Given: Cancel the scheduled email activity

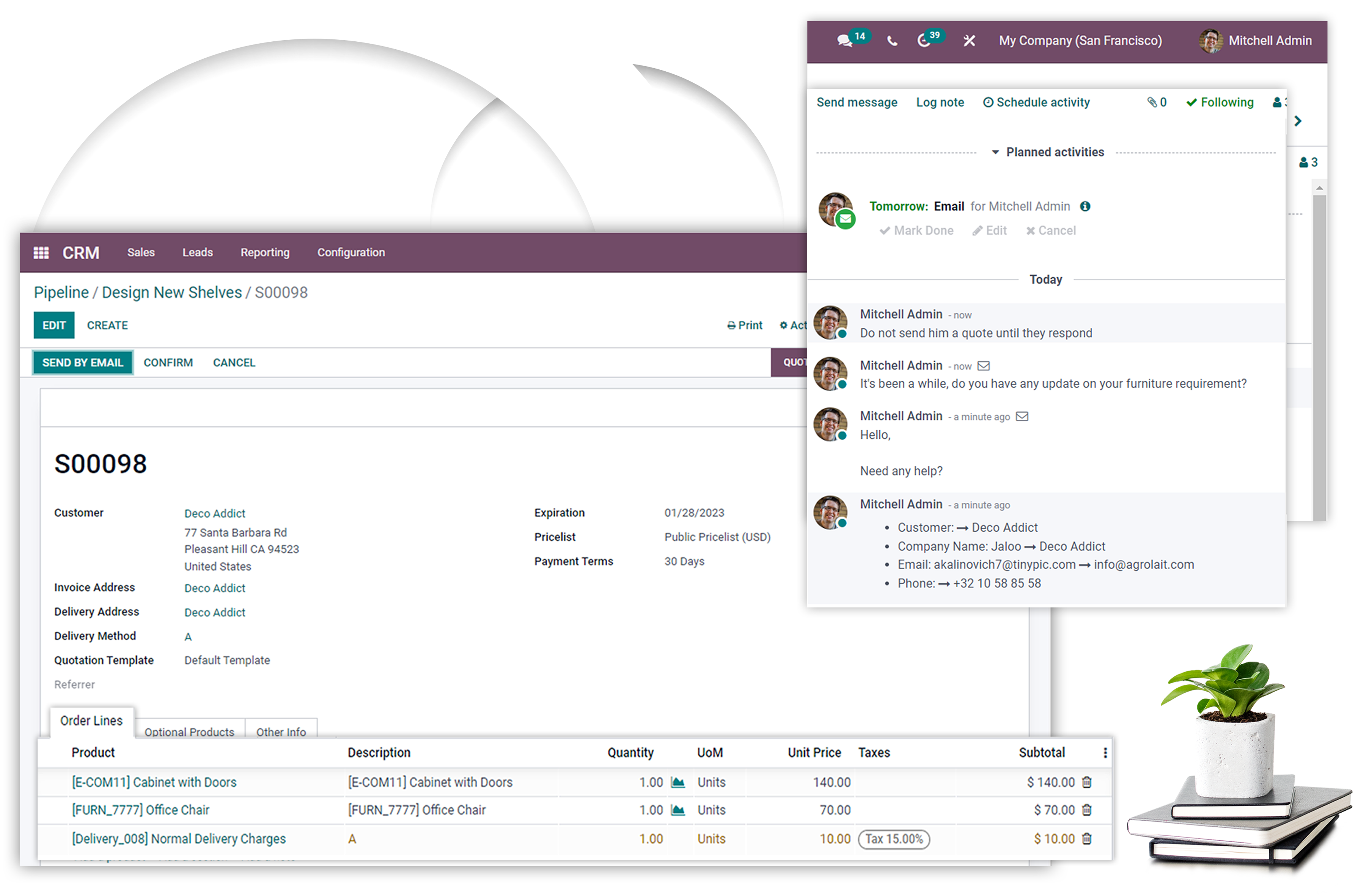Looking at the screenshot, I should pyautogui.click(x=1050, y=231).
